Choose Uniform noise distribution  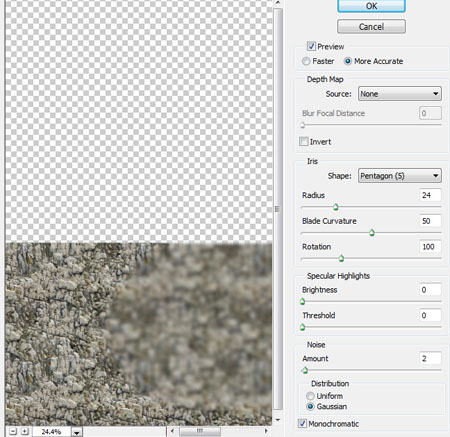310,396
